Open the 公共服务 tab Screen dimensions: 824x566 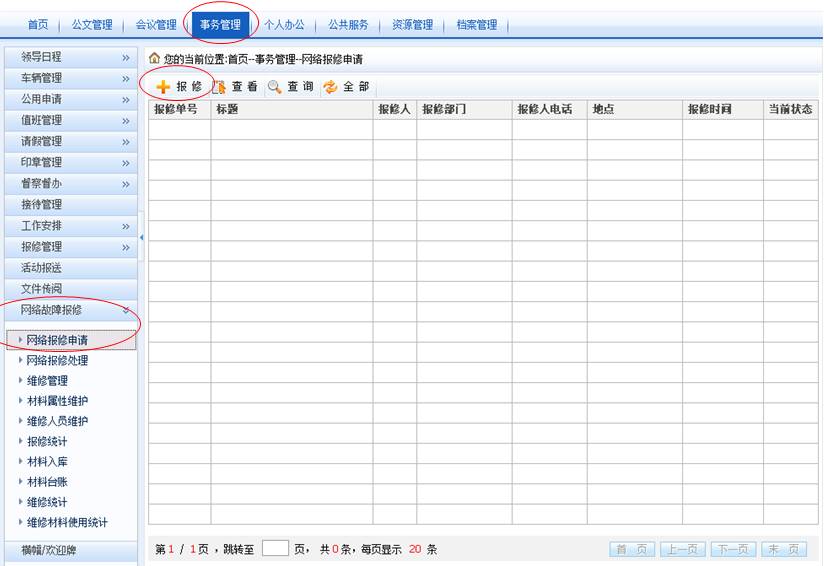pos(348,25)
